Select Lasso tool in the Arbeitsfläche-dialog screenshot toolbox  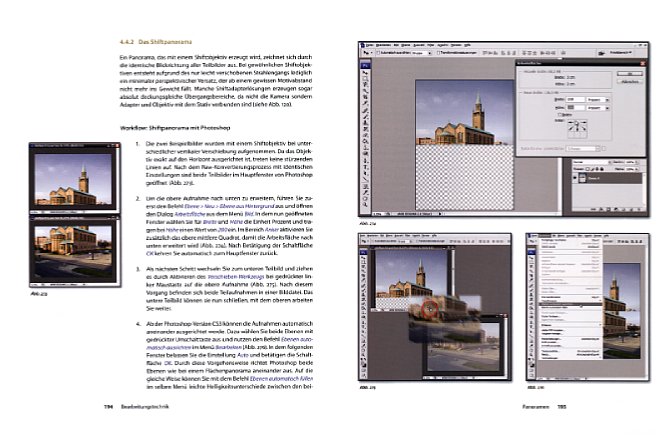[366, 84]
